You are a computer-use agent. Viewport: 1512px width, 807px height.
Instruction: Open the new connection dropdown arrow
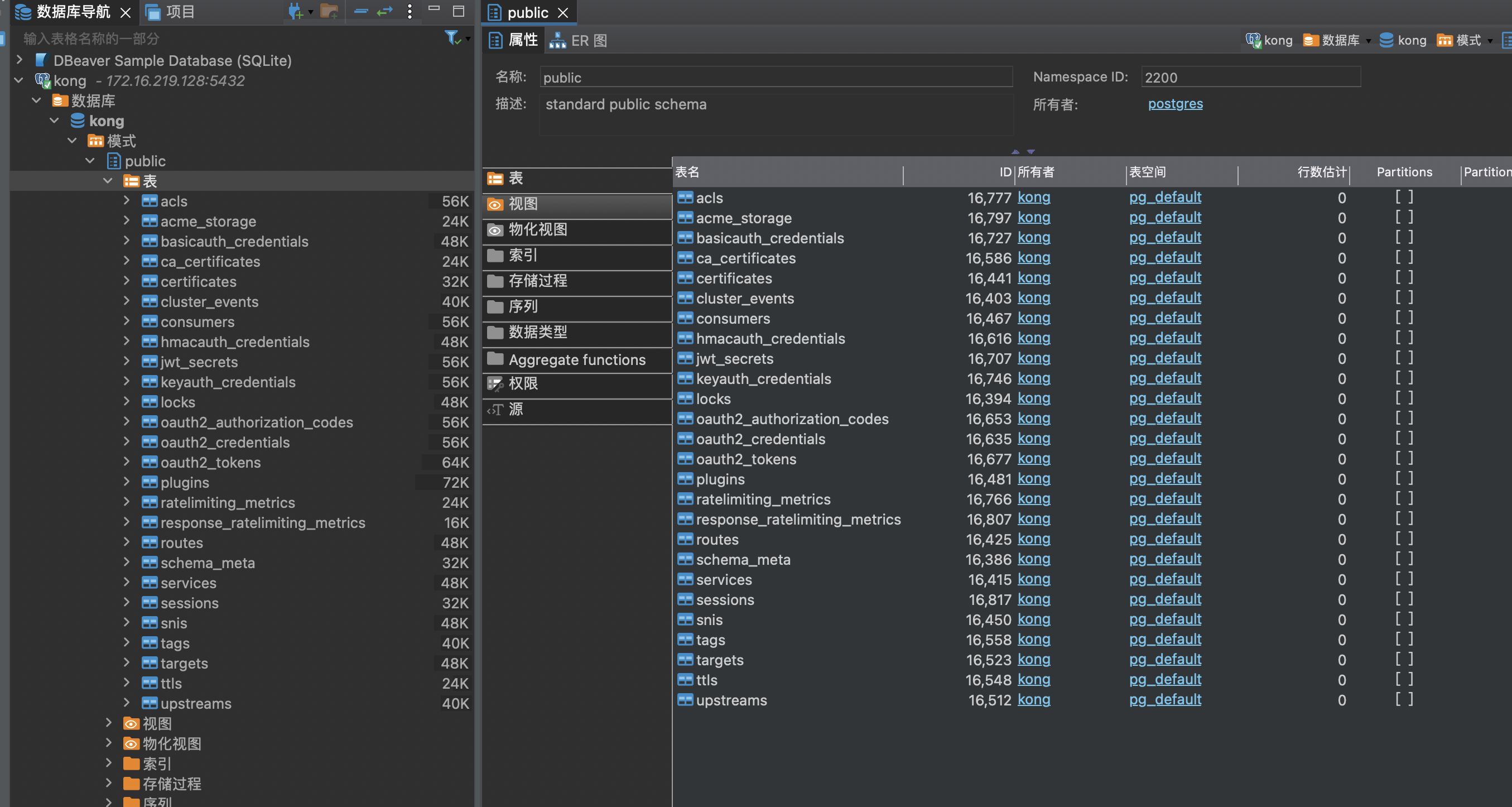311,12
